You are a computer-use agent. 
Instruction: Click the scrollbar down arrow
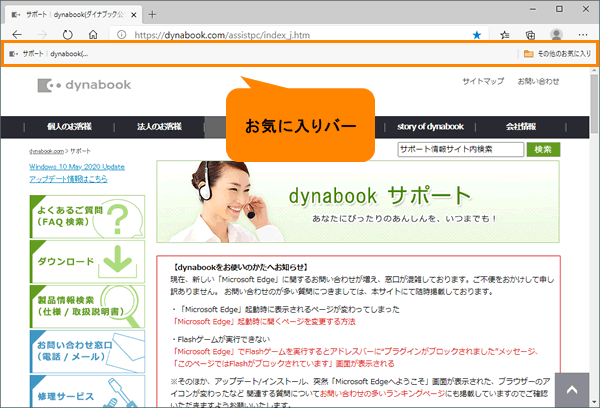click(594, 402)
